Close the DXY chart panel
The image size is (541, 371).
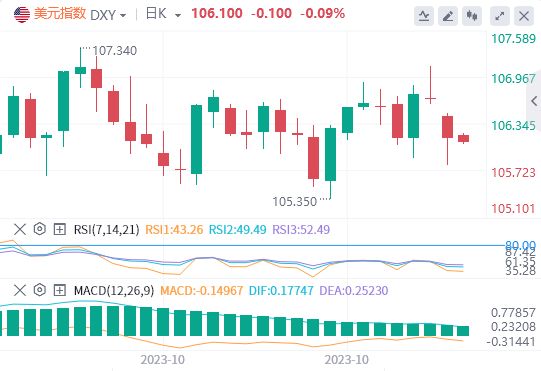click(x=524, y=16)
